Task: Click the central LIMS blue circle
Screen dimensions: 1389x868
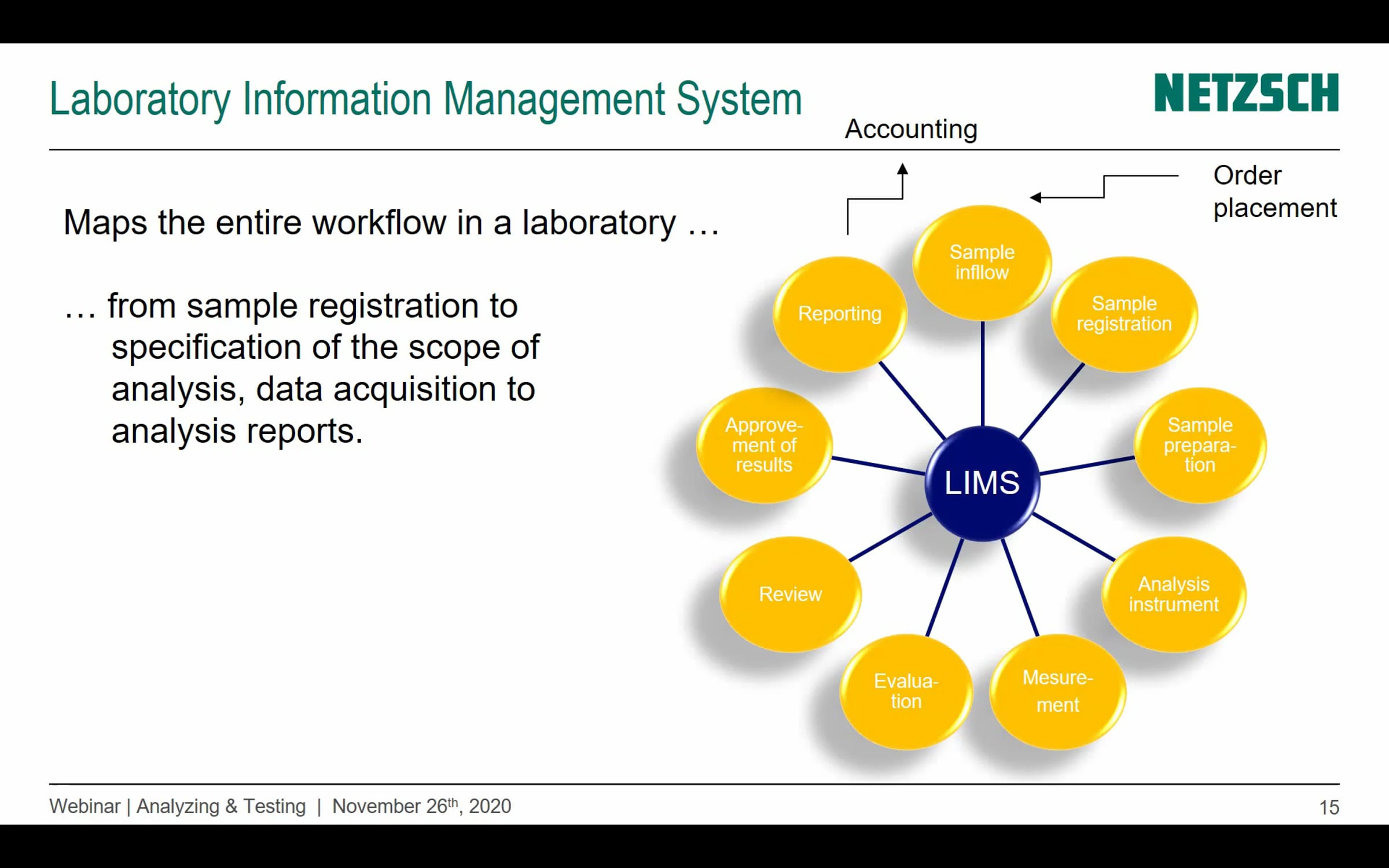Action: [x=982, y=483]
